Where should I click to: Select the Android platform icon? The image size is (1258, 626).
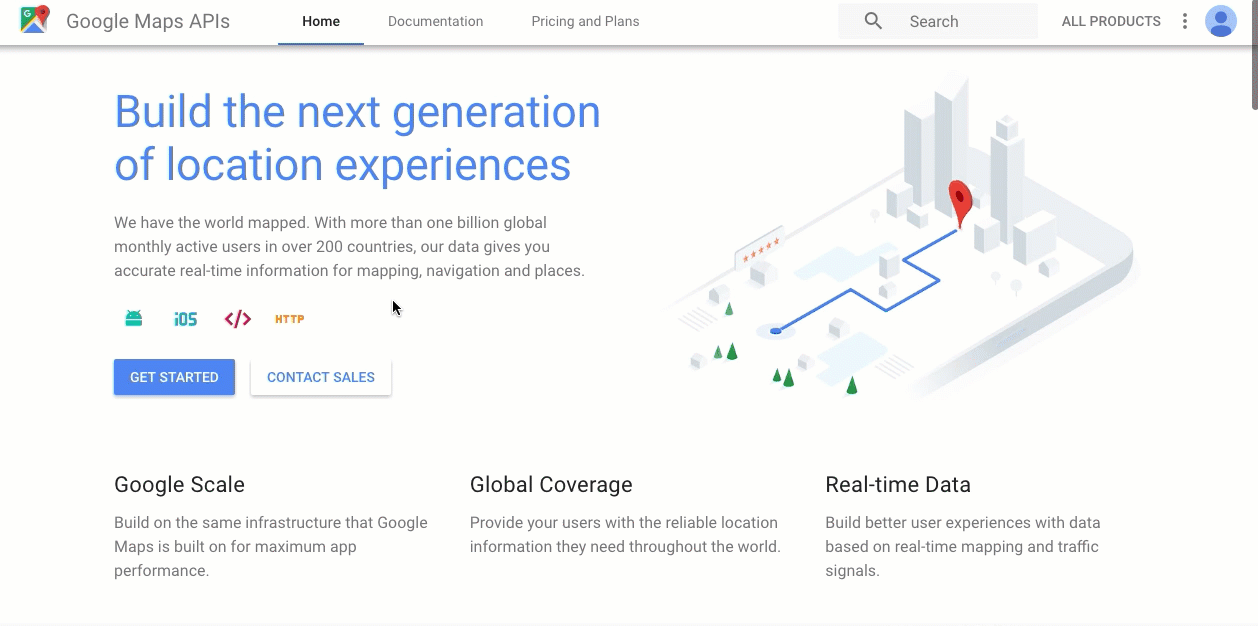point(134,319)
